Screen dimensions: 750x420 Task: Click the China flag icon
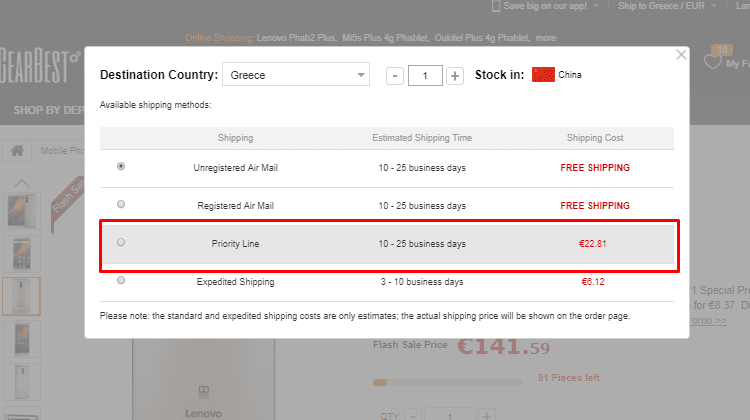point(543,75)
